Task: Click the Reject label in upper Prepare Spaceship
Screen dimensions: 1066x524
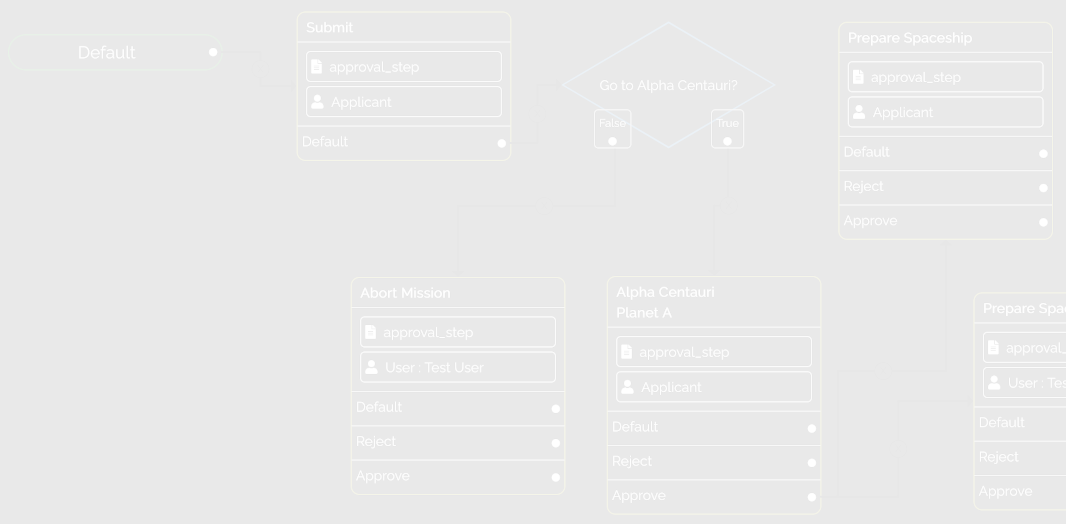Action: coord(863,186)
